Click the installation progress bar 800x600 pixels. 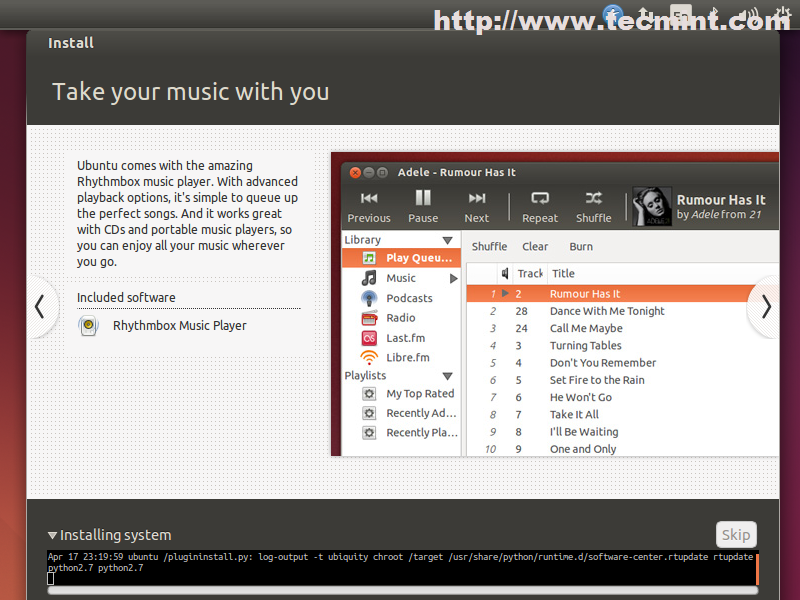click(403, 591)
